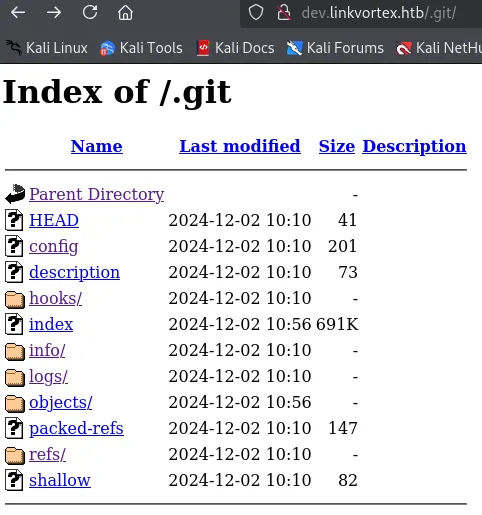Go back with the browser back arrow
Image resolution: width=482 pixels, height=515 pixels.
pos(18,13)
